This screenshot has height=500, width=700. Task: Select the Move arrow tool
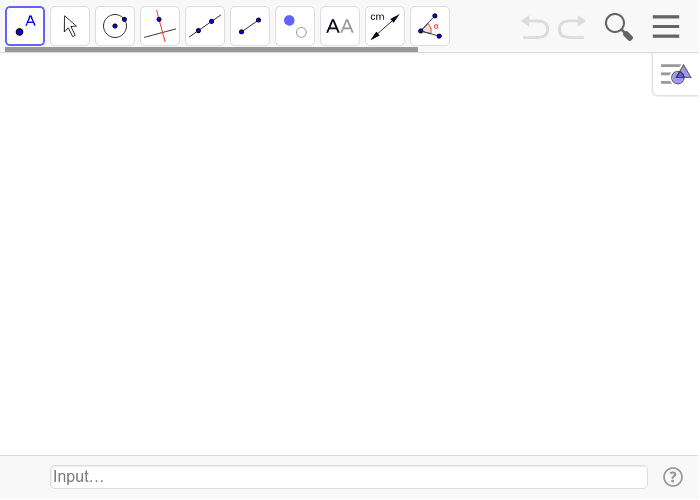[x=70, y=26]
